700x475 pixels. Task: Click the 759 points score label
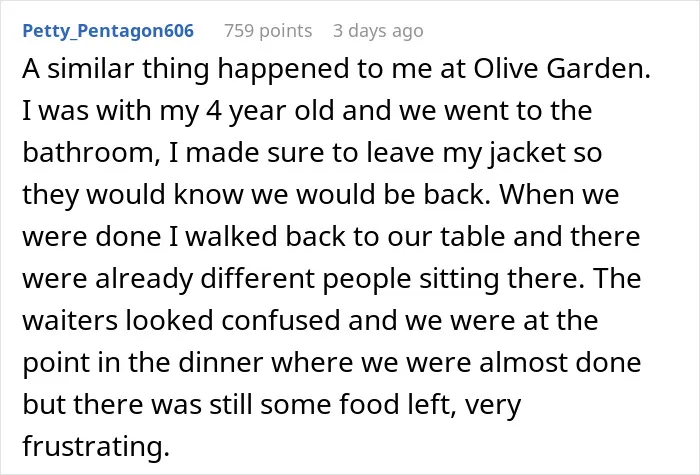click(x=268, y=31)
